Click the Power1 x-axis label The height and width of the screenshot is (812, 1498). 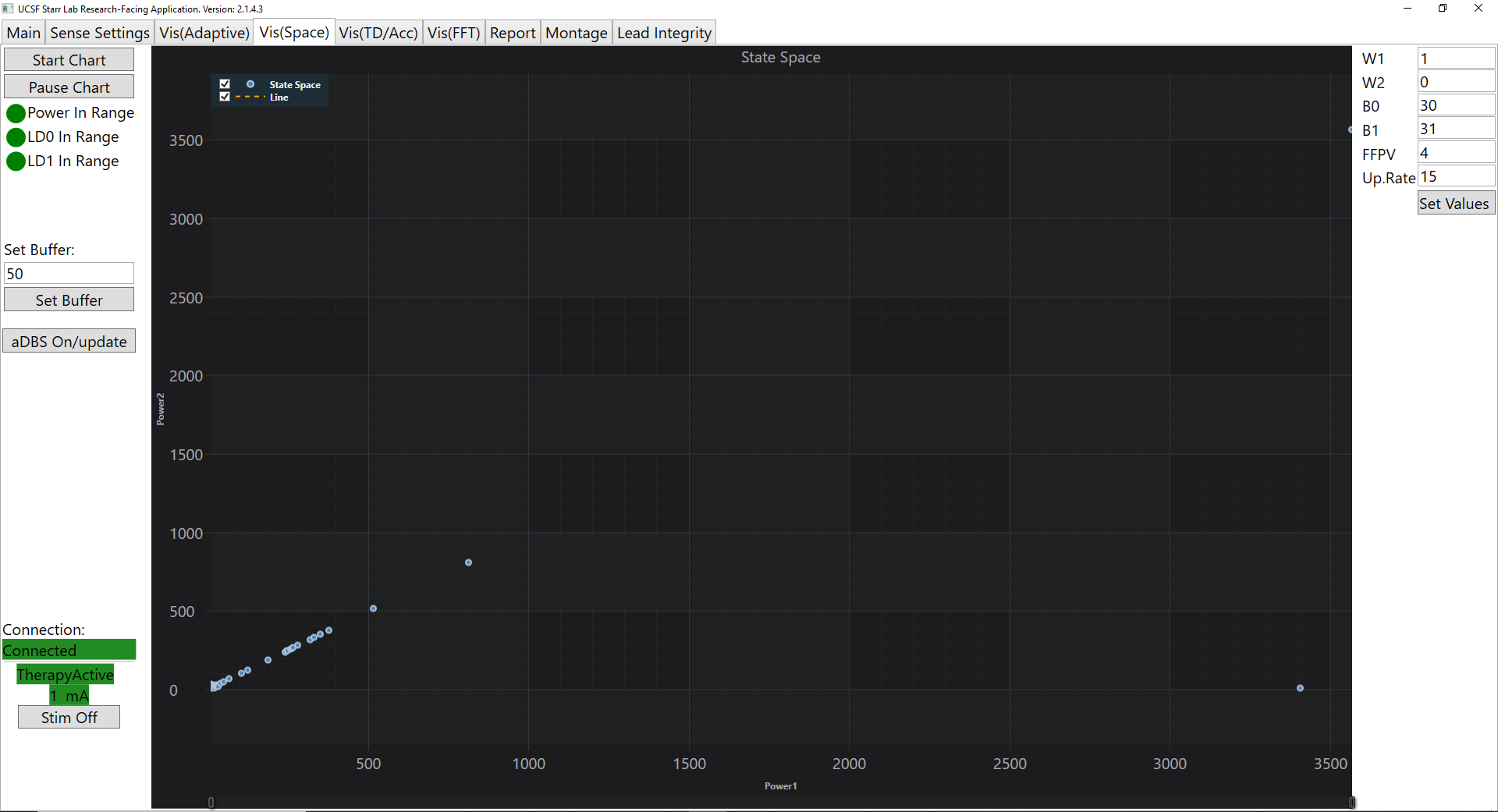tap(780, 785)
